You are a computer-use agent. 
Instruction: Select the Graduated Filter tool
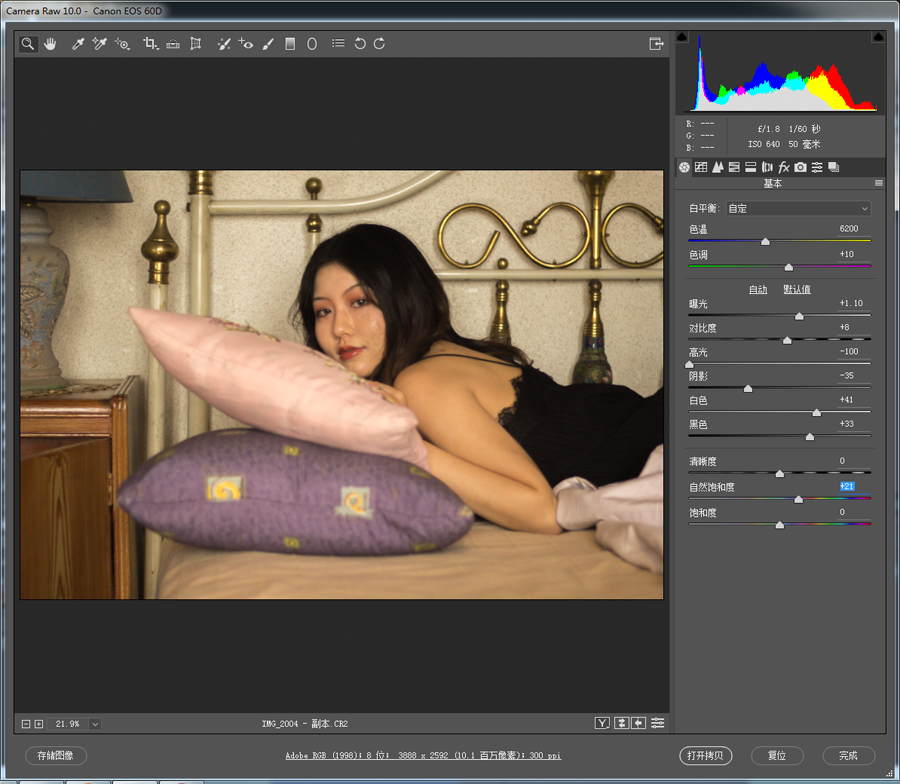pos(290,44)
